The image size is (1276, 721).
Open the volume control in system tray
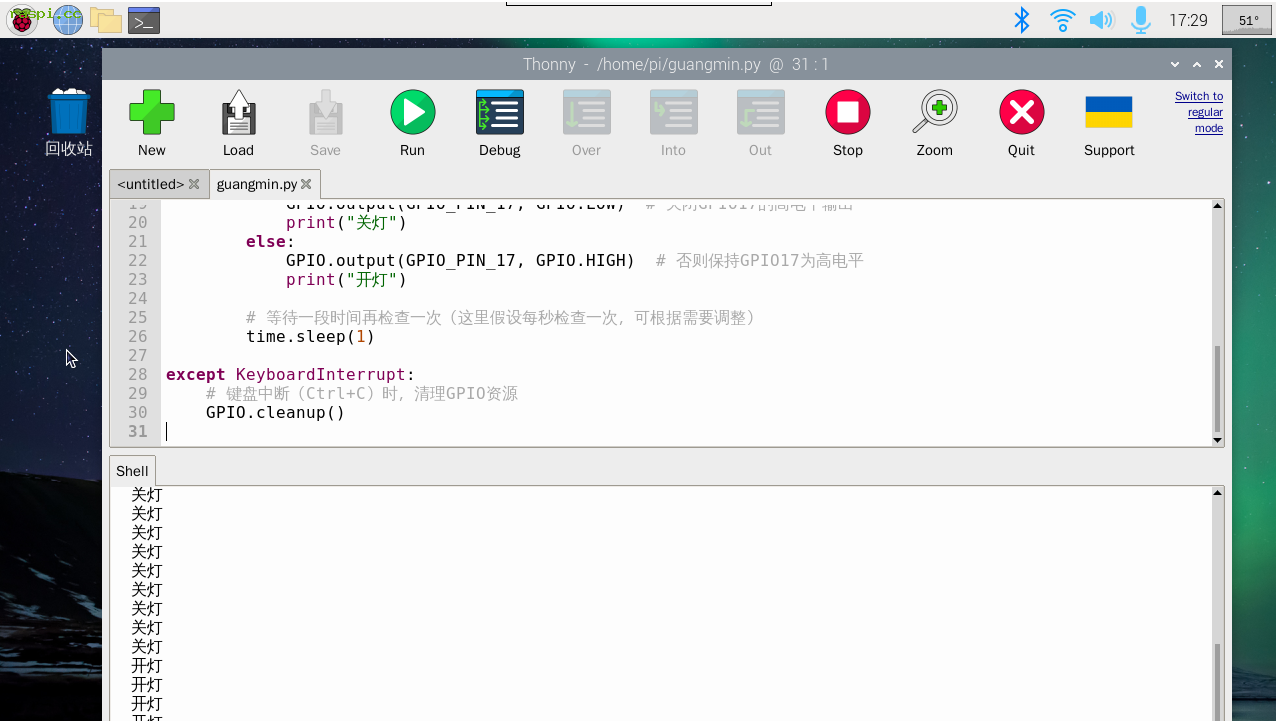tap(1101, 20)
